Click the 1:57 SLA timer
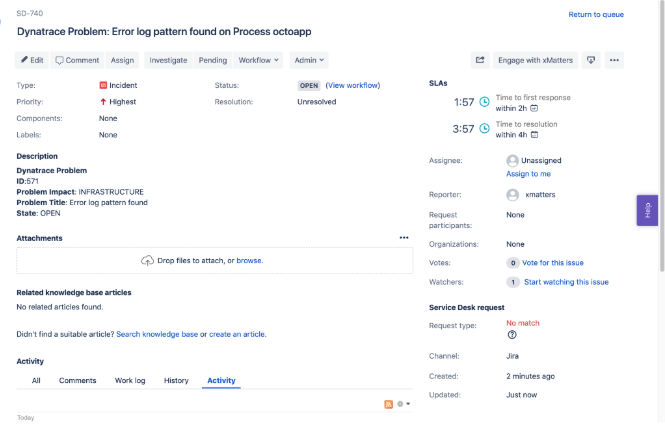This screenshot has width=665, height=425. [464, 102]
